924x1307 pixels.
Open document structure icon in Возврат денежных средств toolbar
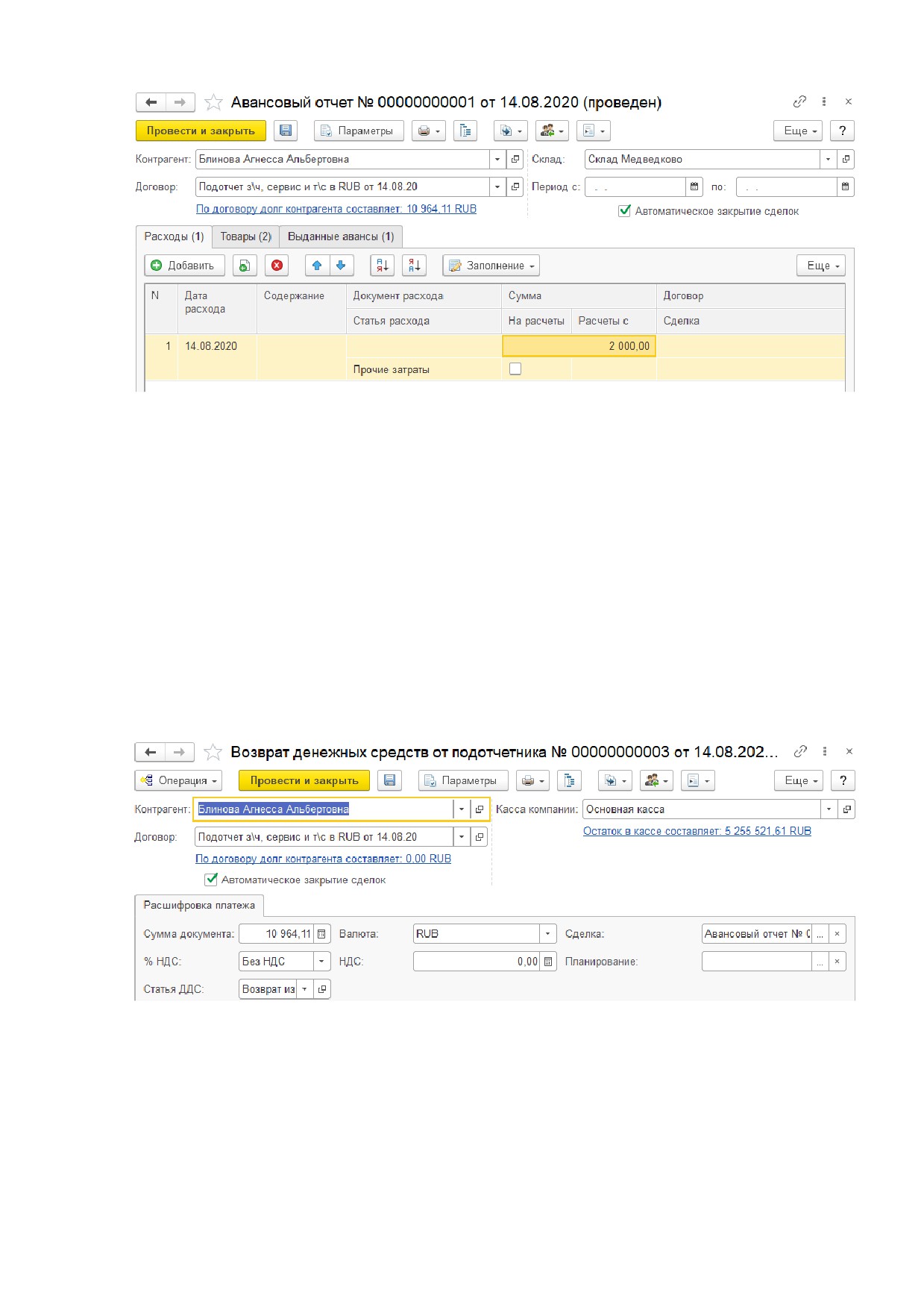570,780
